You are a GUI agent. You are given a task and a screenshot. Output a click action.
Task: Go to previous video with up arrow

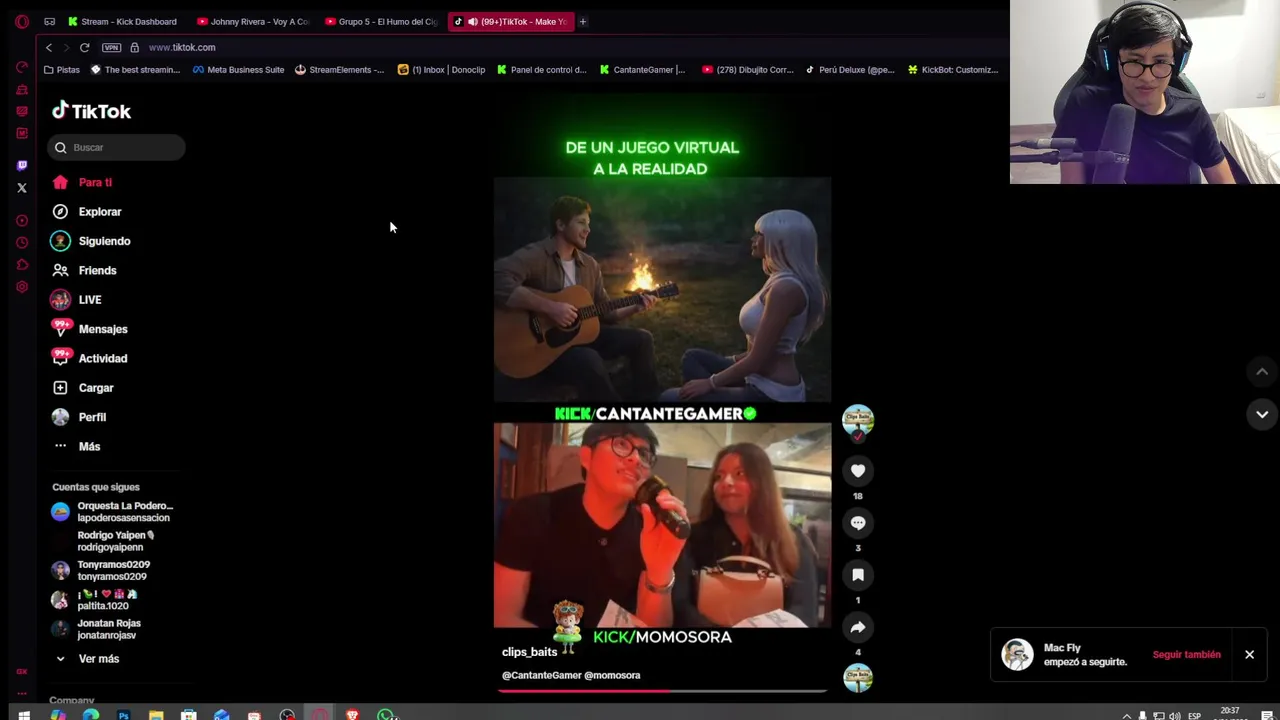(1262, 372)
